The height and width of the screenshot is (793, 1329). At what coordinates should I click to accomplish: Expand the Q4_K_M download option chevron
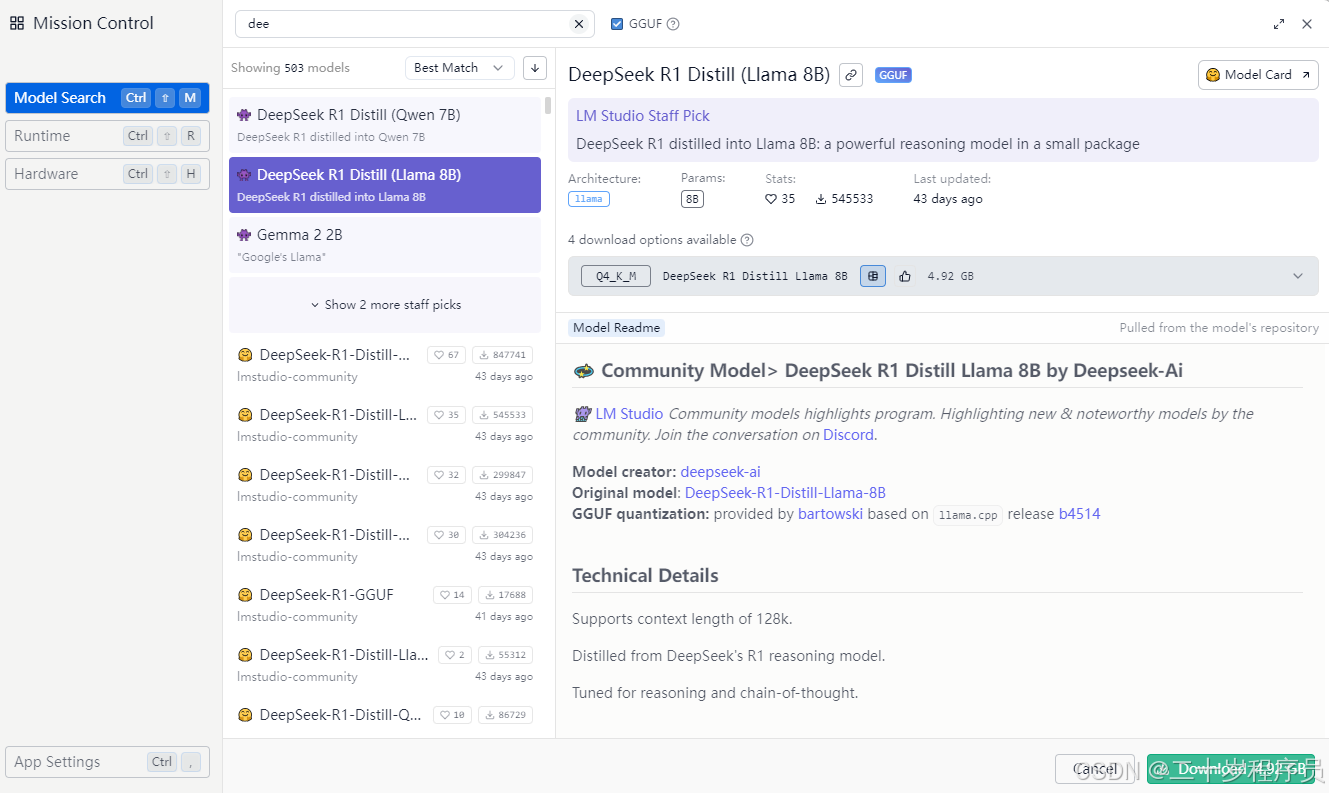click(x=1298, y=276)
